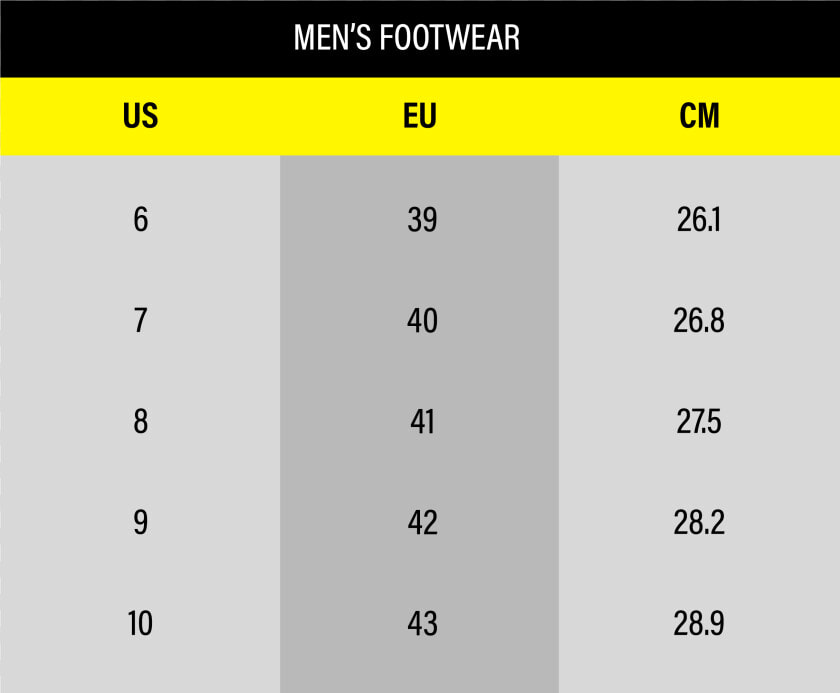Click US size 10 cell
The width and height of the screenshot is (840, 693).
pos(140,623)
